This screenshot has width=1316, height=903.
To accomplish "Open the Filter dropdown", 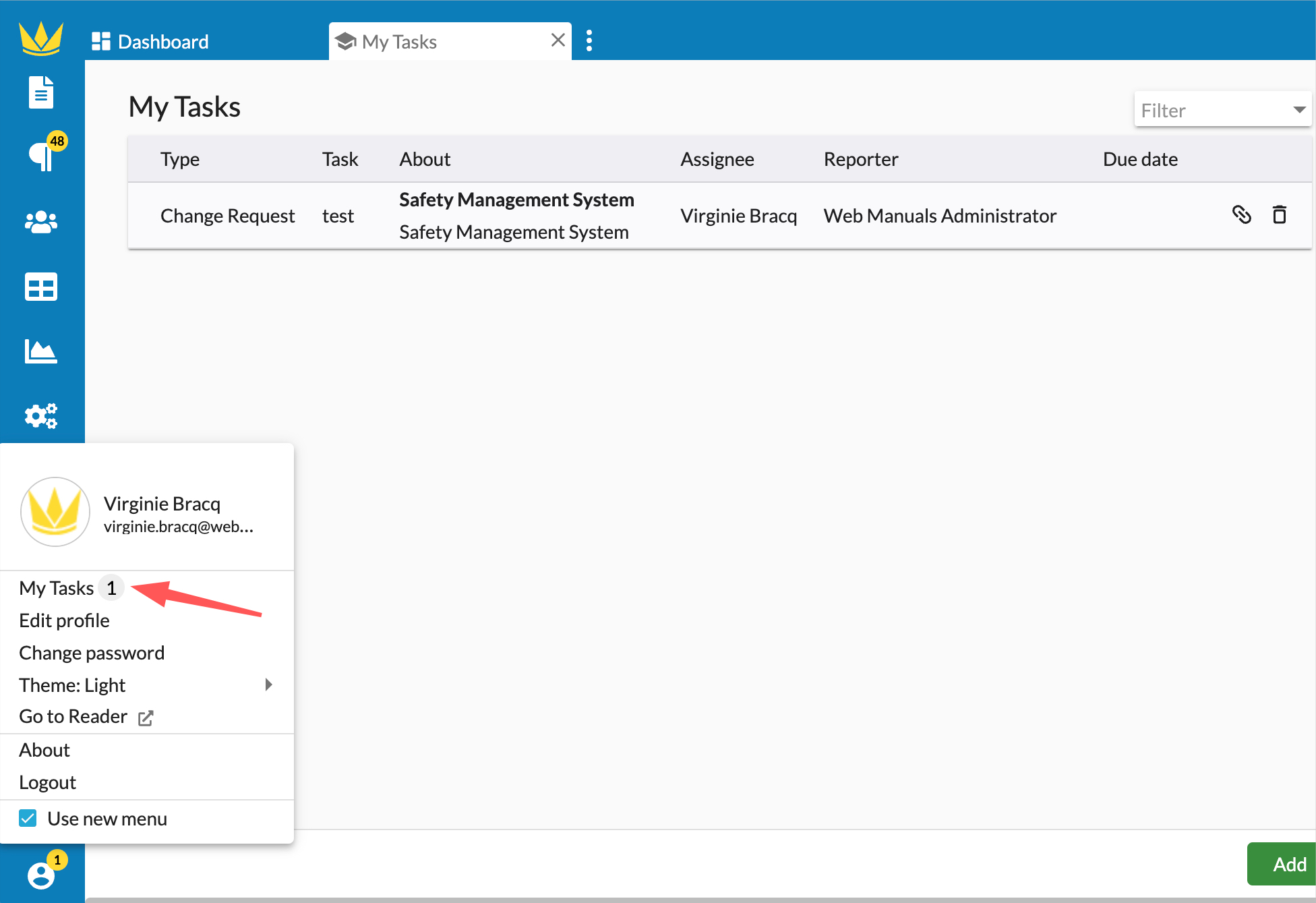I will click(1222, 109).
